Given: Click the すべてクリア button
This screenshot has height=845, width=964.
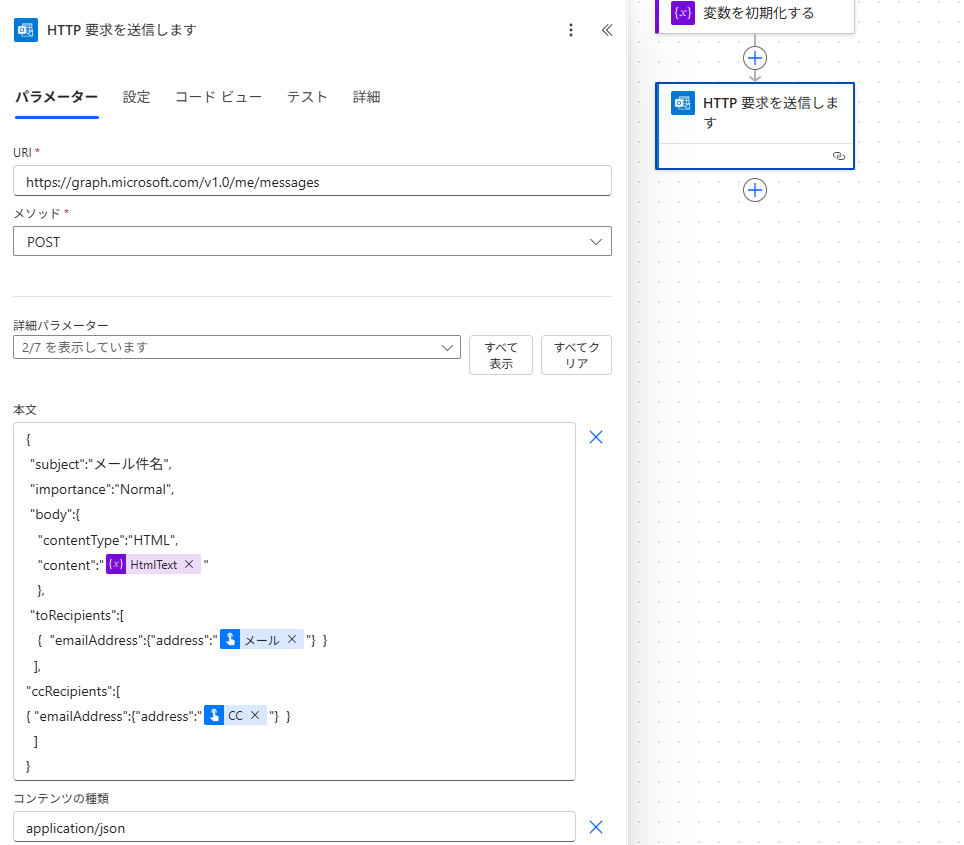Looking at the screenshot, I should pos(576,355).
